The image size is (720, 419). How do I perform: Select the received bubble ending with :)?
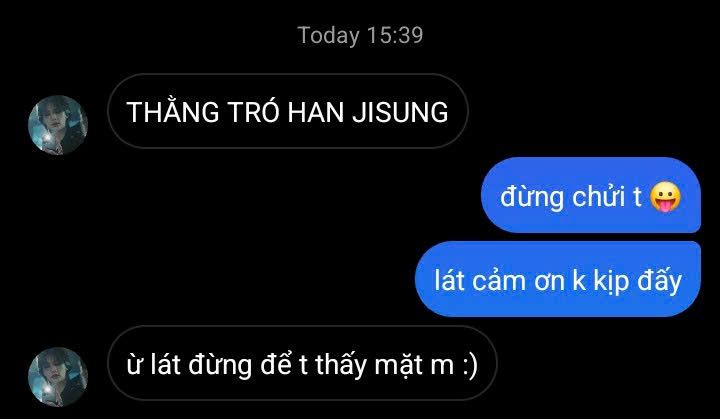coord(302,363)
